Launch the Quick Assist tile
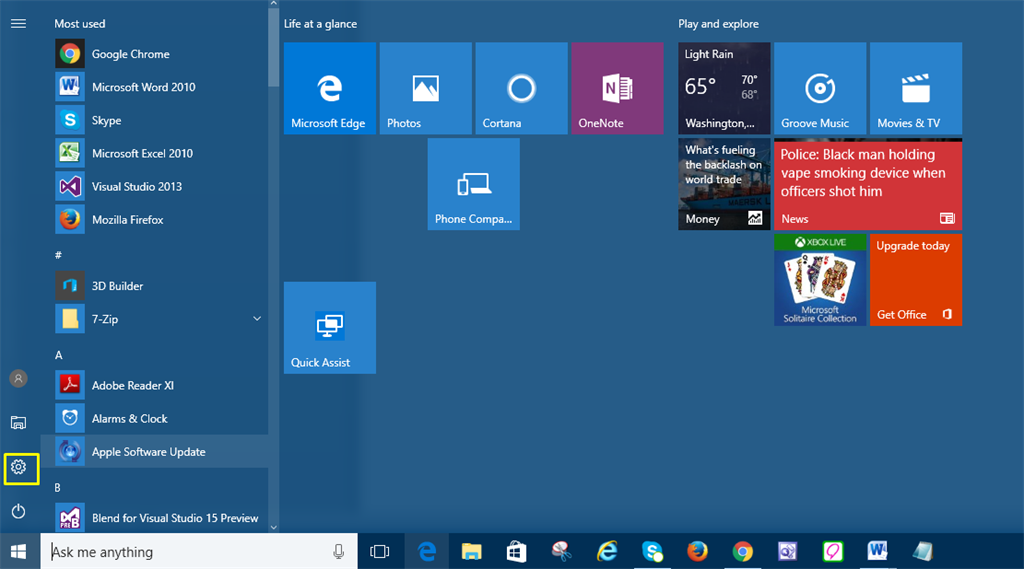The image size is (1024, 569). 329,328
